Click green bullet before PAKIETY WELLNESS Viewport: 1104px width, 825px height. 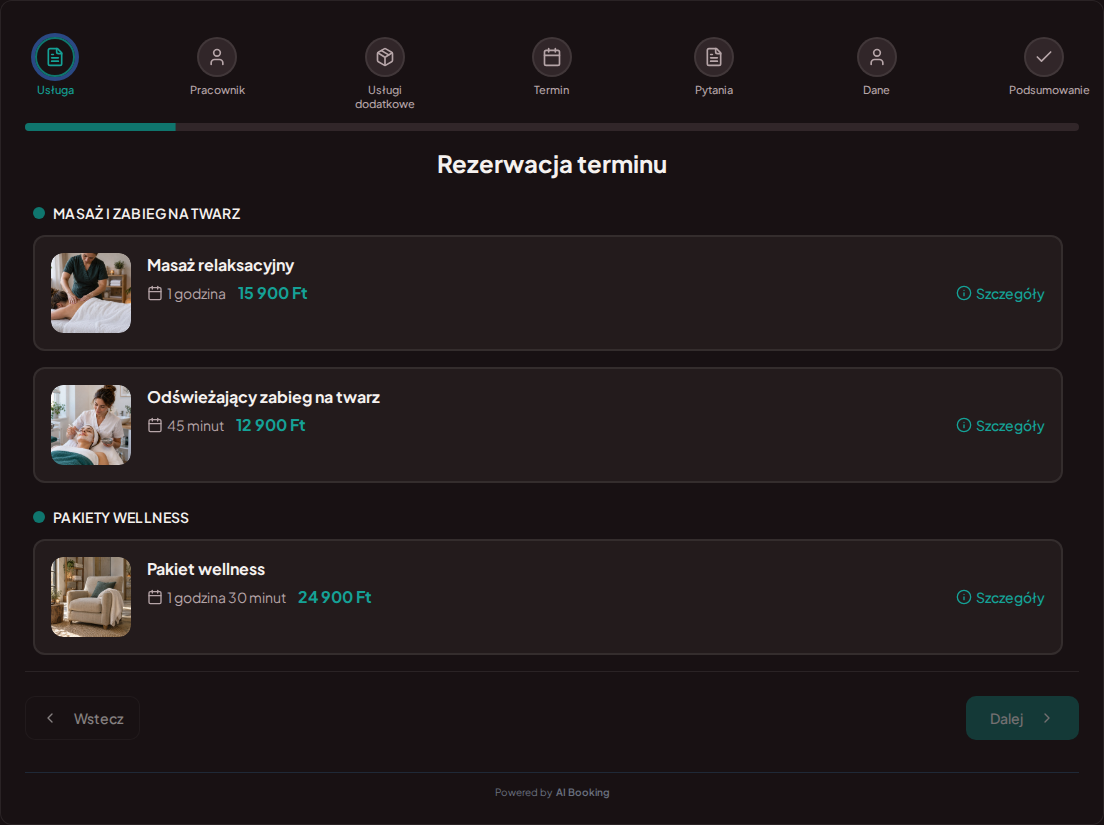click(x=39, y=517)
